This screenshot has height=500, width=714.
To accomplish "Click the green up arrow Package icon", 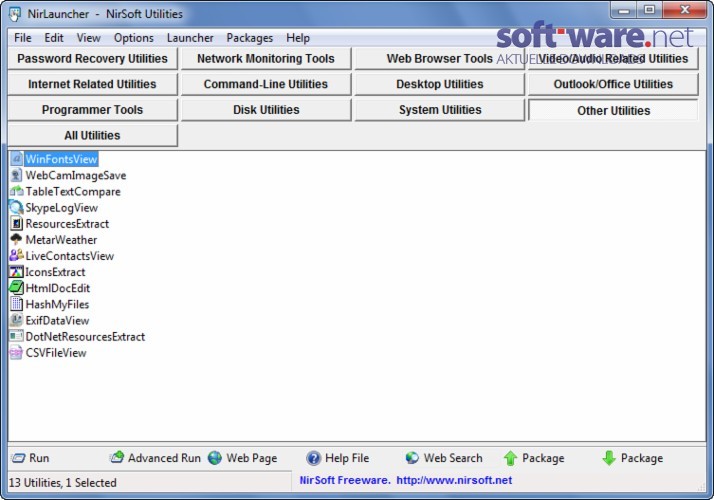I will [510, 458].
